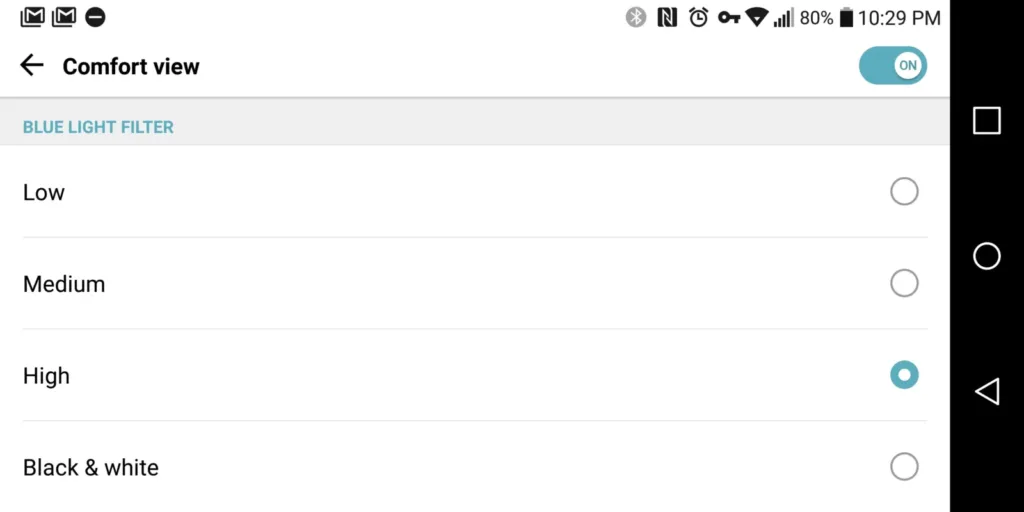Tap the VPN key status icon
The width and height of the screenshot is (1024, 512).
[729, 18]
